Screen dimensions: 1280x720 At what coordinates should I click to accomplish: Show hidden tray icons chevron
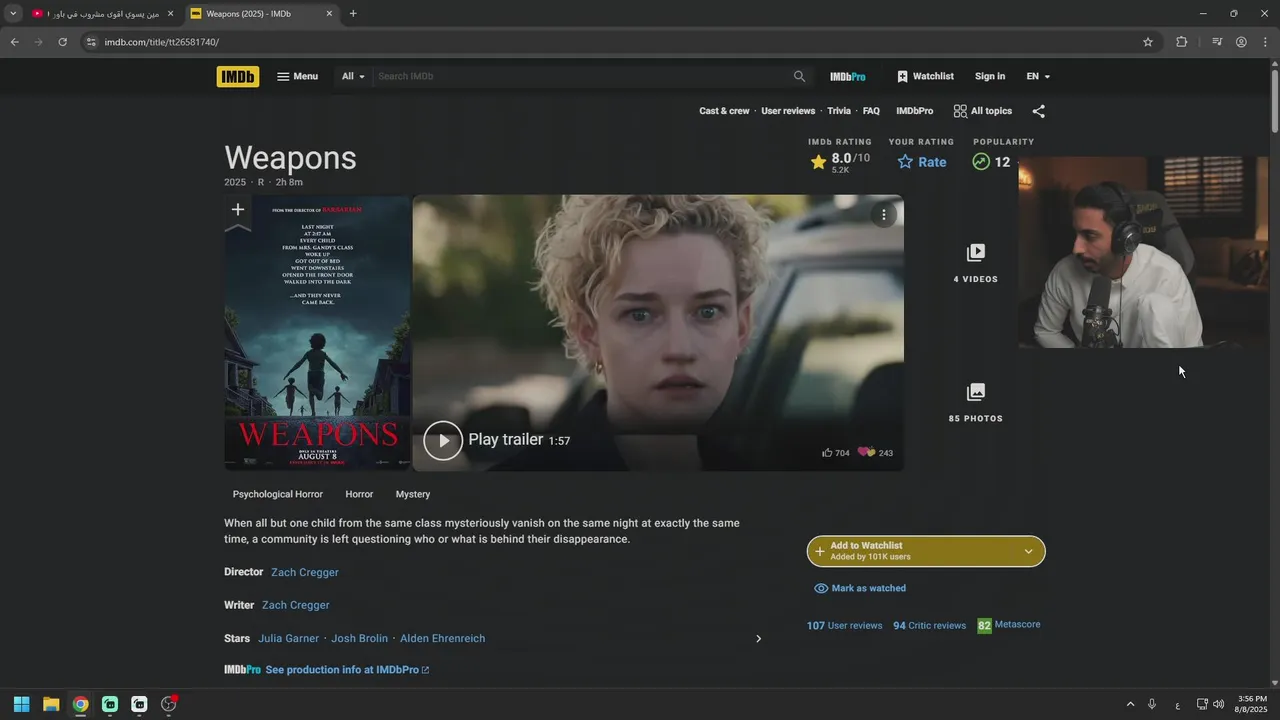[x=1130, y=704]
